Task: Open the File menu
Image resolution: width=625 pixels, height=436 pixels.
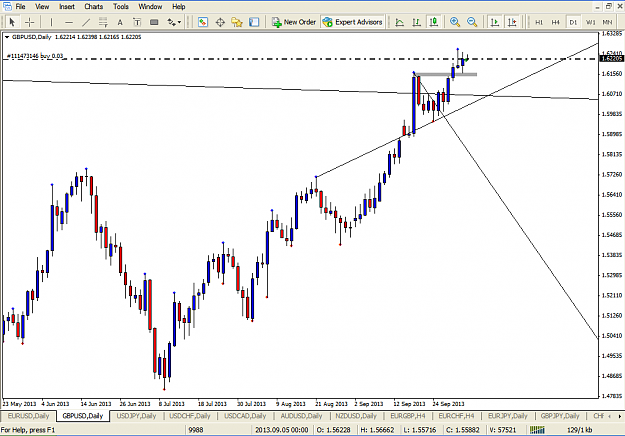Action: tap(20, 6)
